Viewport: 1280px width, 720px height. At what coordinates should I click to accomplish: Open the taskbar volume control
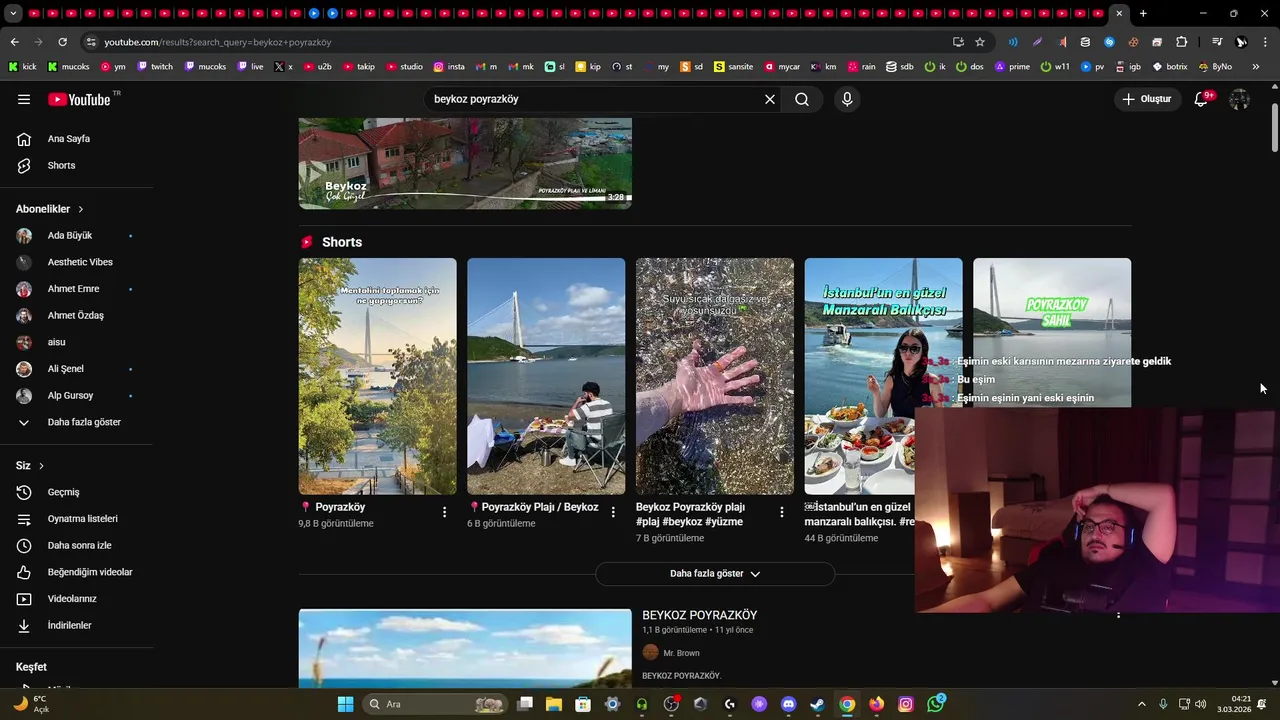click(1200, 704)
